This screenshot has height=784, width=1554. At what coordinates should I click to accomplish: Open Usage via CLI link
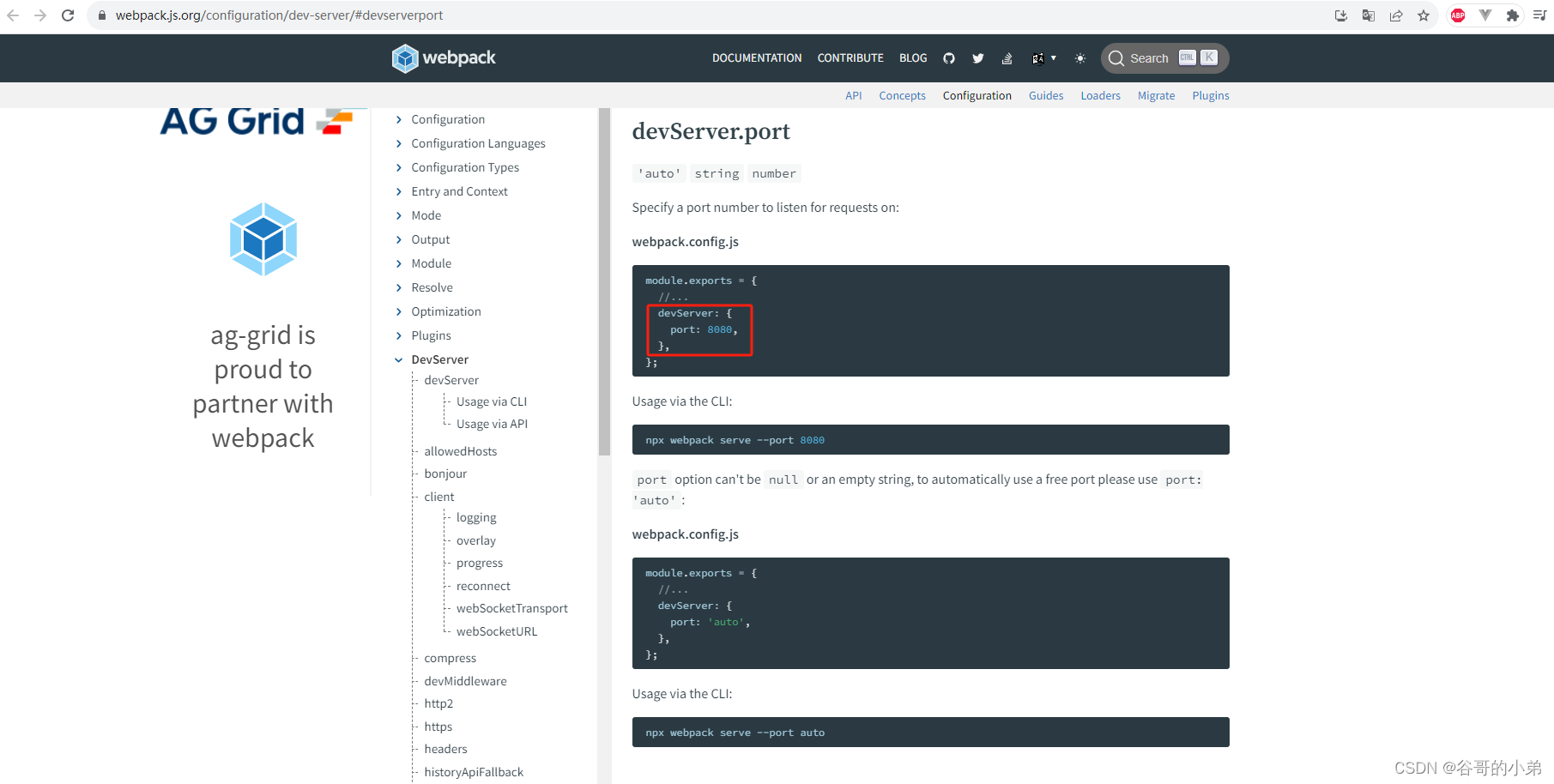(x=492, y=401)
